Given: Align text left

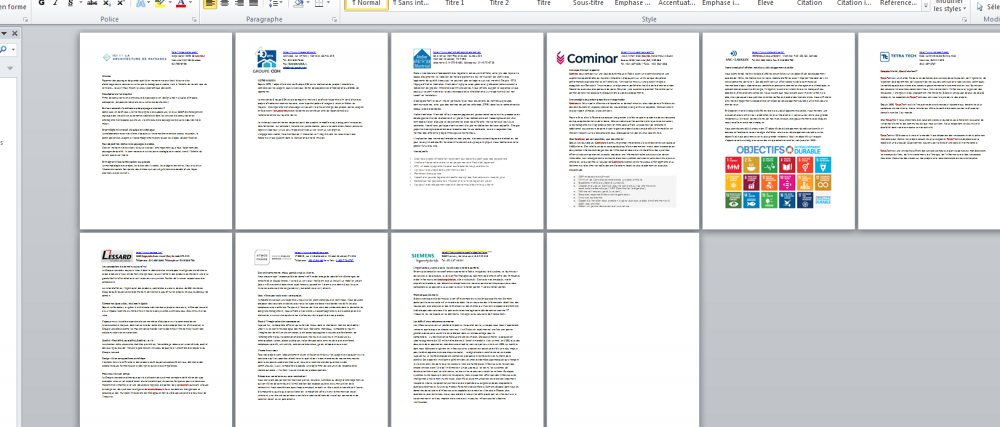Looking at the screenshot, I should 210,3.
